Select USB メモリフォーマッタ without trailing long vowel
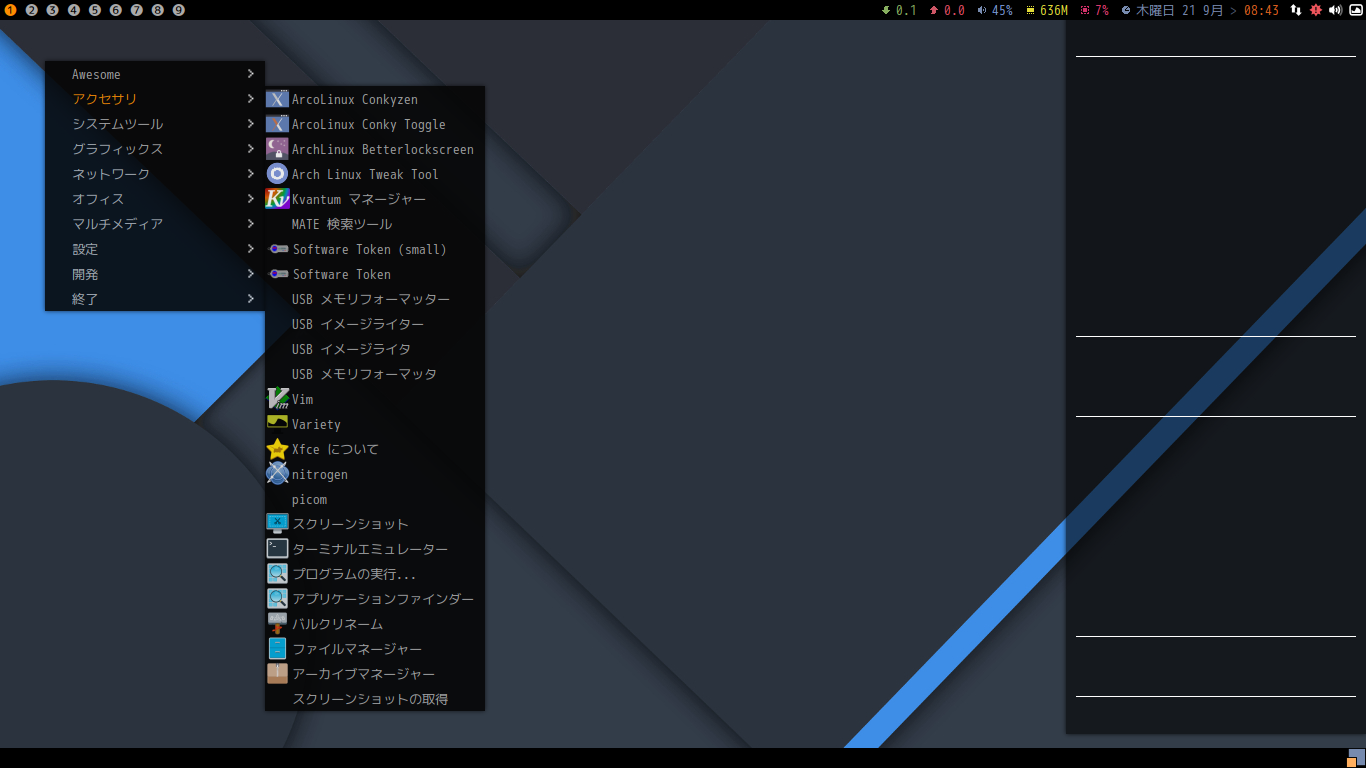This screenshot has width=1366, height=768. pyautogui.click(x=375, y=374)
